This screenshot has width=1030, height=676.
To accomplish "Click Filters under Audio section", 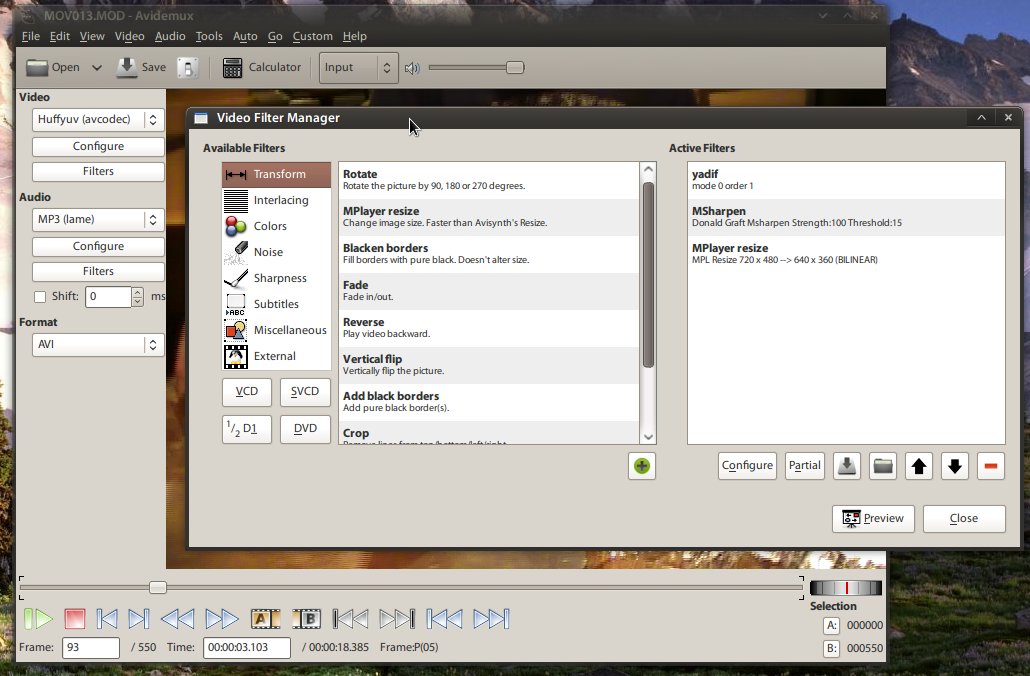I will 98,271.
